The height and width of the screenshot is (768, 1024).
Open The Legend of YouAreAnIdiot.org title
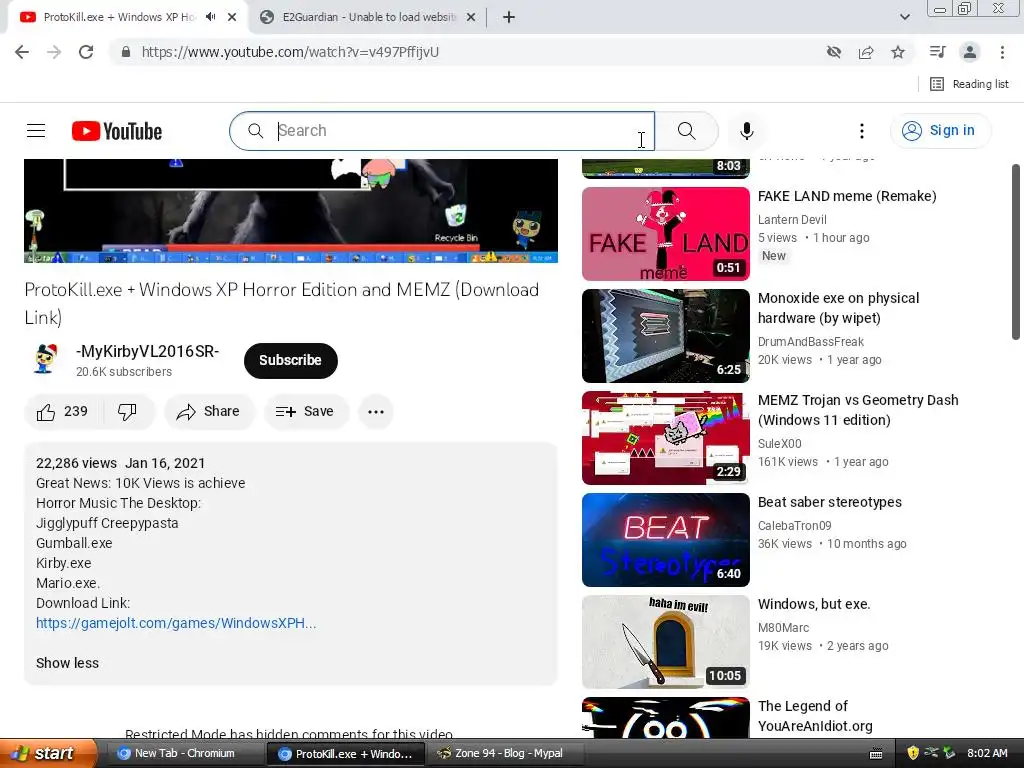815,716
